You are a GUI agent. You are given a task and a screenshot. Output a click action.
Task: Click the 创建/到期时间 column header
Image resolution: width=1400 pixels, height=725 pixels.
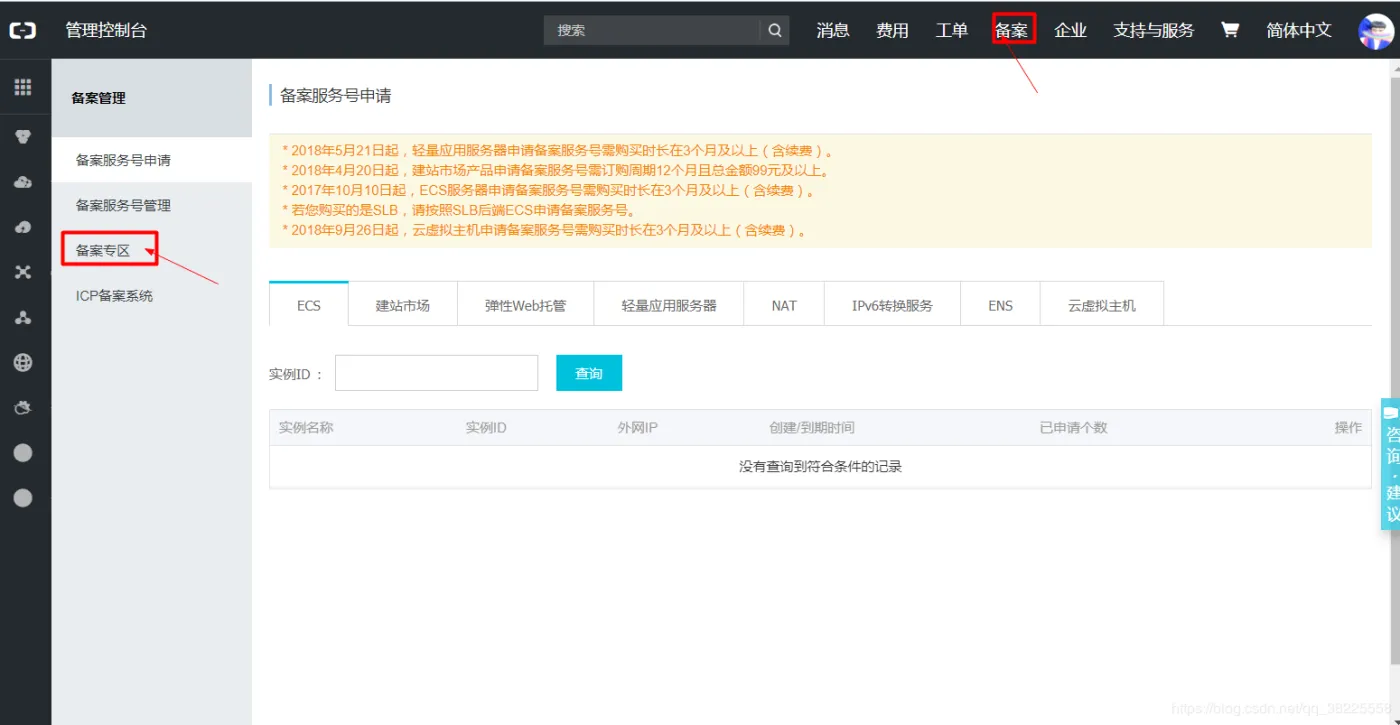coord(812,427)
